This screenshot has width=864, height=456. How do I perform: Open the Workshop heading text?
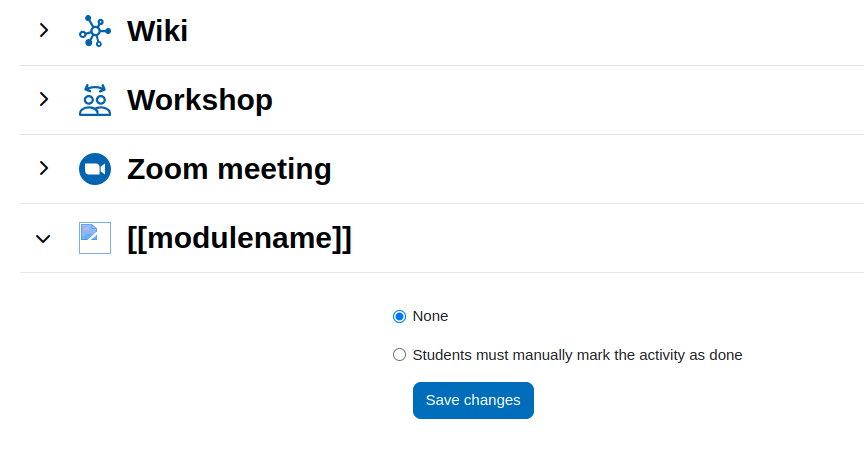pos(200,100)
